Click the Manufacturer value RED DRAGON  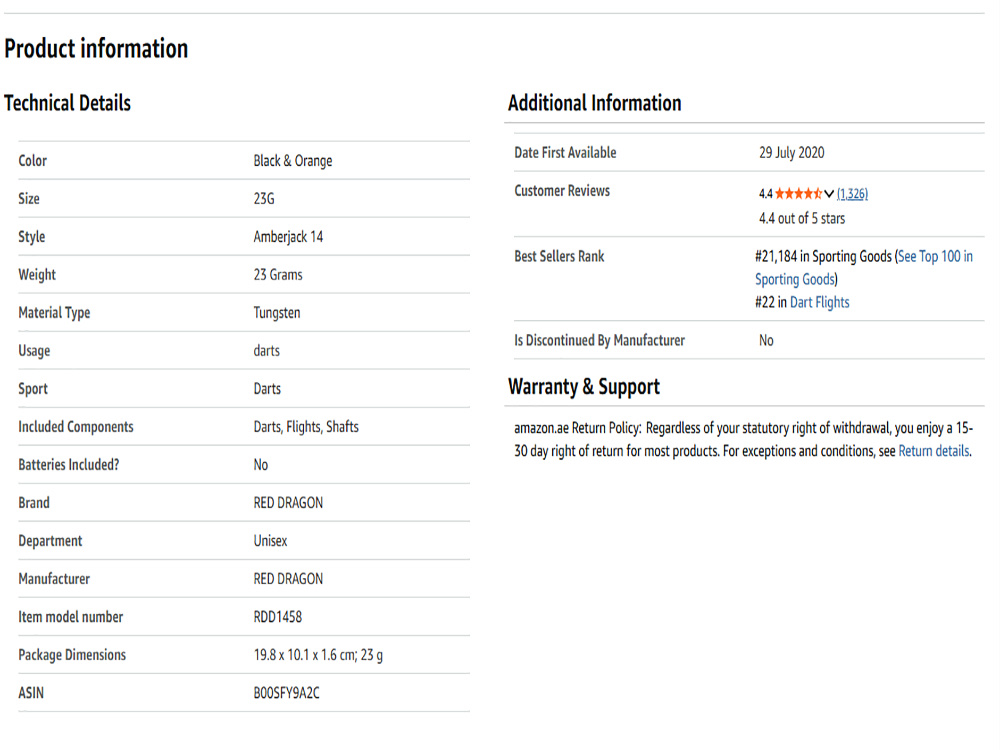pyautogui.click(x=288, y=578)
